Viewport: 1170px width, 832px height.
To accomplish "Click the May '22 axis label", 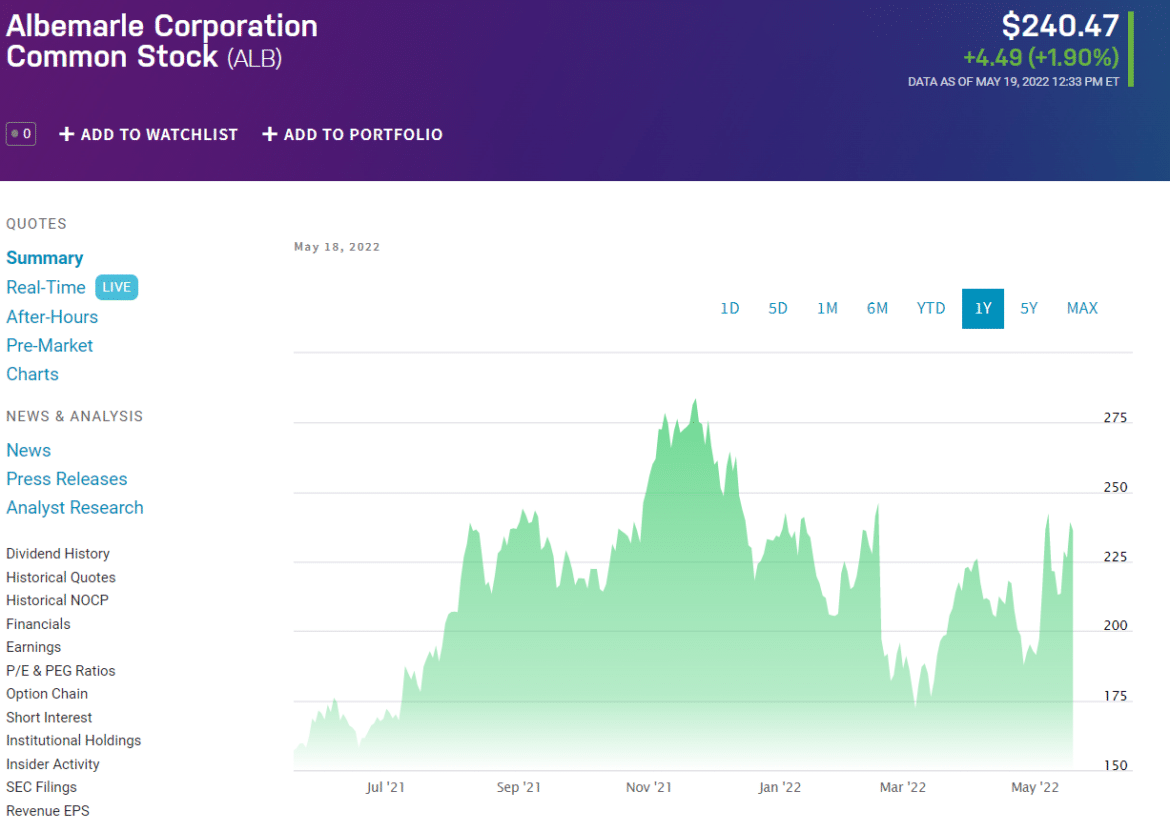I will pyautogui.click(x=1035, y=787).
